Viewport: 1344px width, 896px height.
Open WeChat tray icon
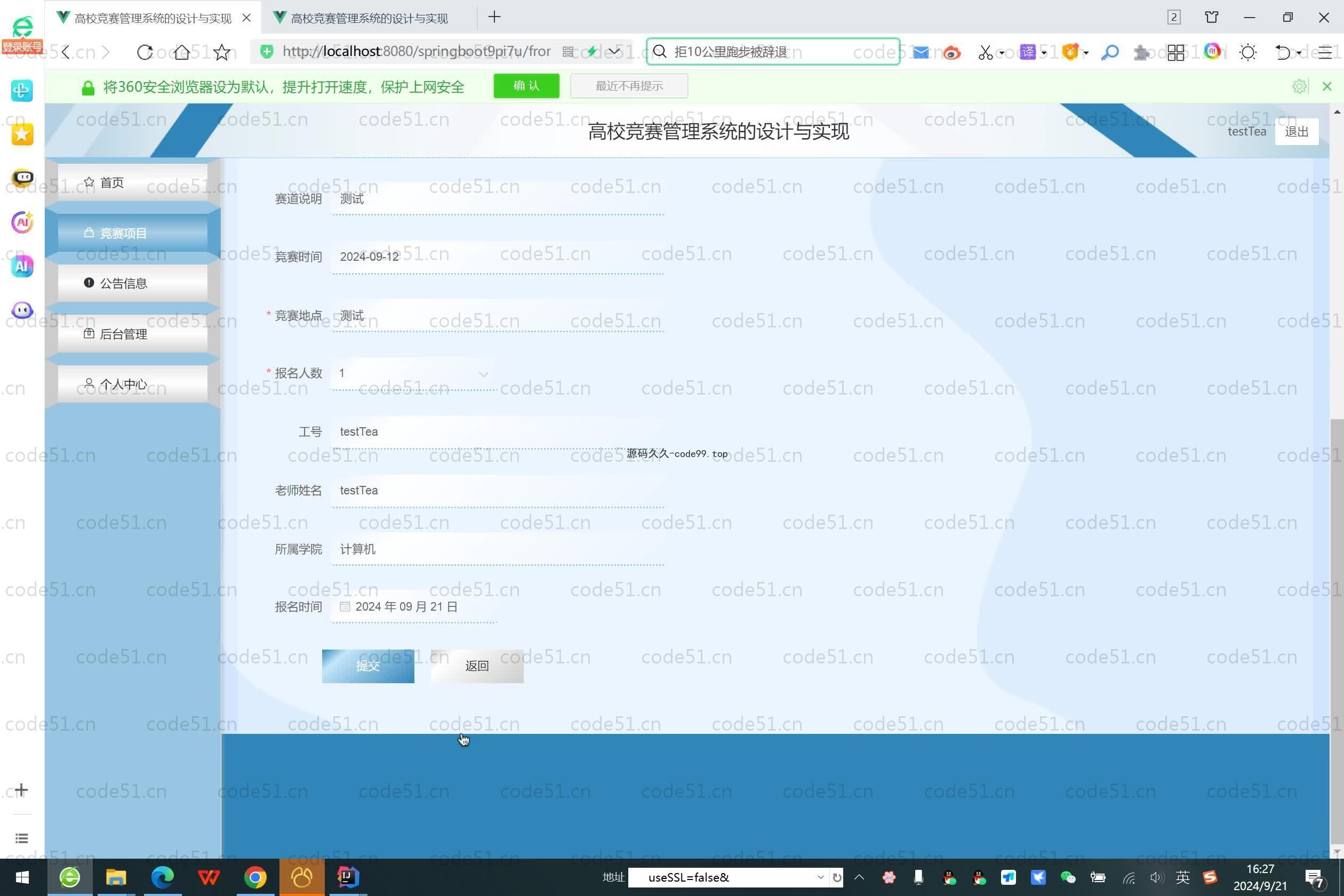click(1067, 877)
